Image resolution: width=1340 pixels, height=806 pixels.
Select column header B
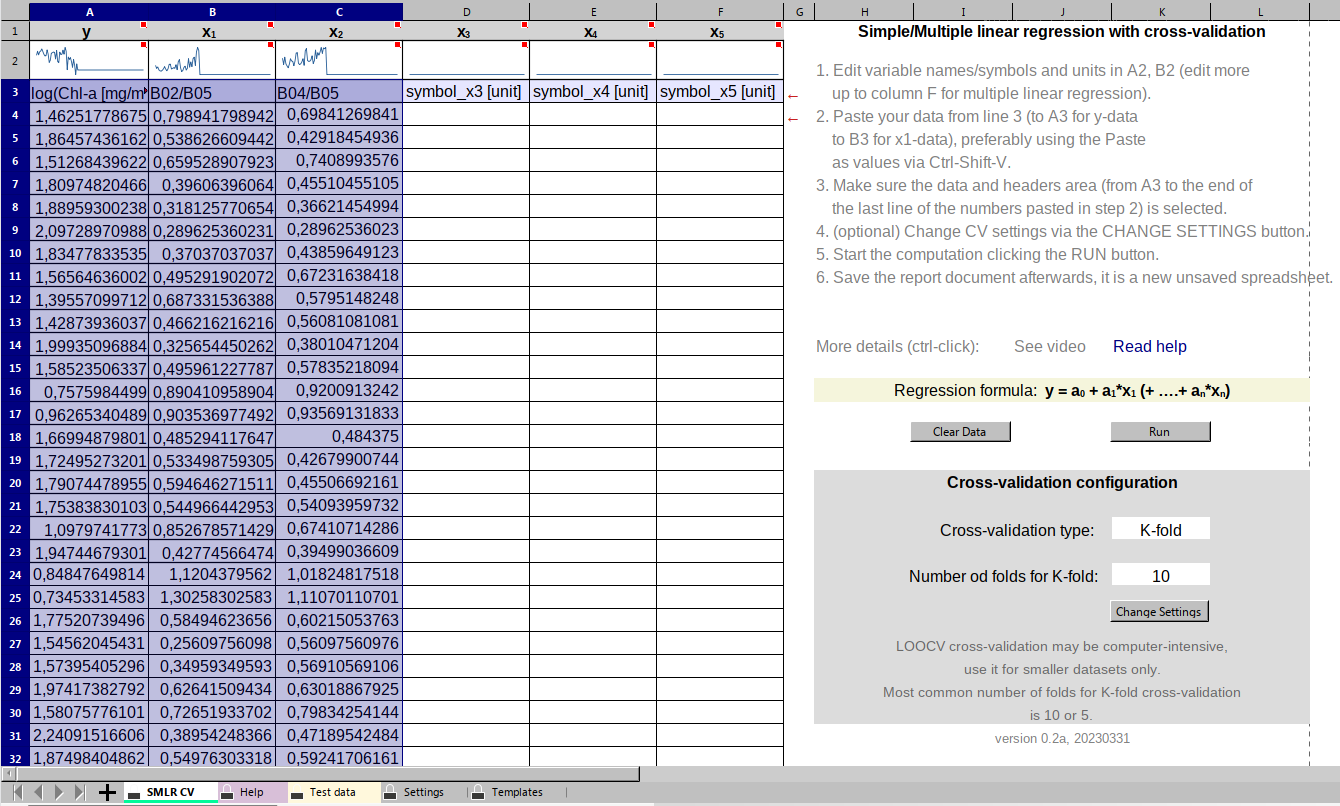[x=212, y=11]
